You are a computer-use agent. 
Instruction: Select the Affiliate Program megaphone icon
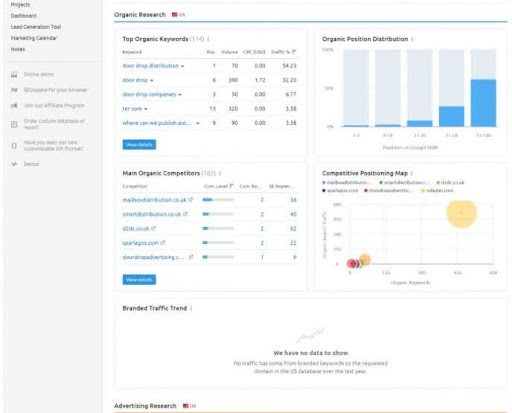14,106
